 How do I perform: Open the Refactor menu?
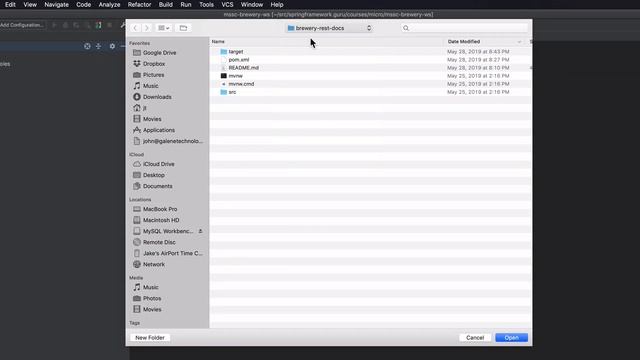139,4
